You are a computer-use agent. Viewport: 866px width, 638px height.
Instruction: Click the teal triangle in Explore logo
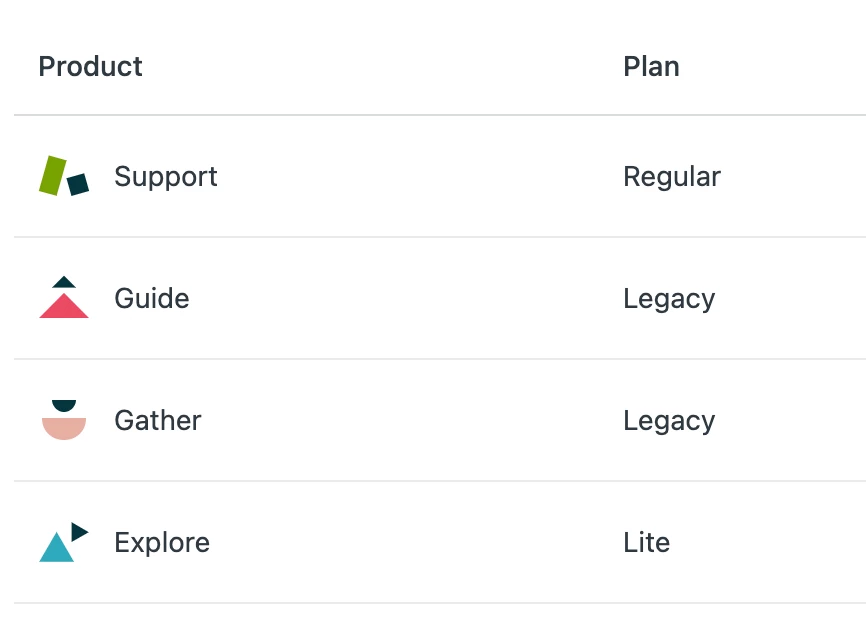56,548
